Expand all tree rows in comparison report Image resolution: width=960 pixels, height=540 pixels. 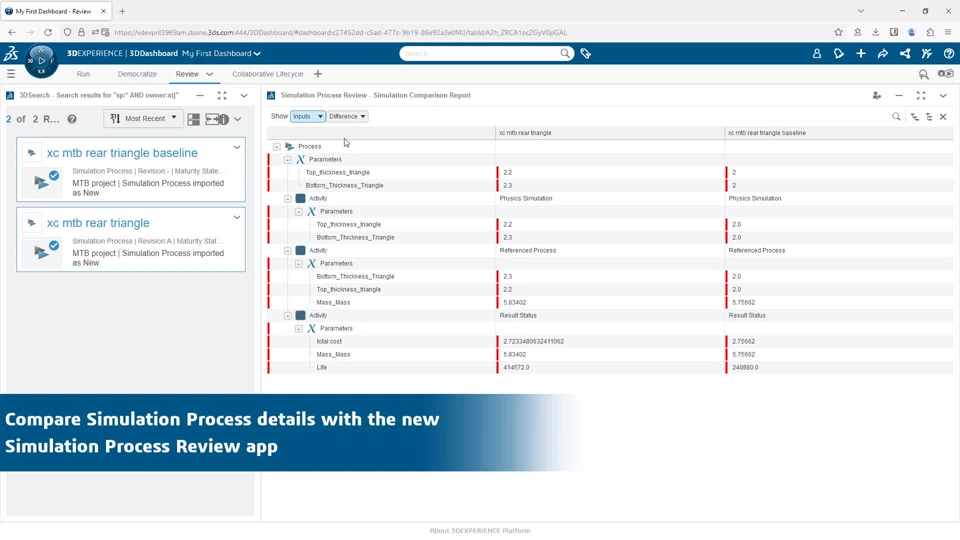(915, 116)
